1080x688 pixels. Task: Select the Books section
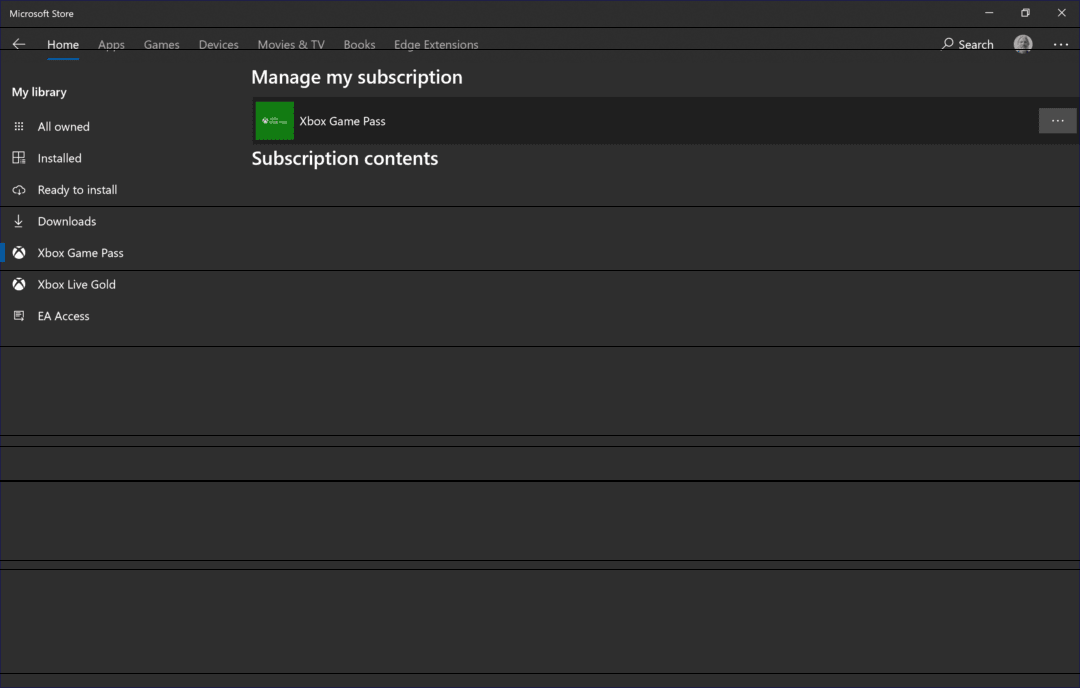(359, 44)
